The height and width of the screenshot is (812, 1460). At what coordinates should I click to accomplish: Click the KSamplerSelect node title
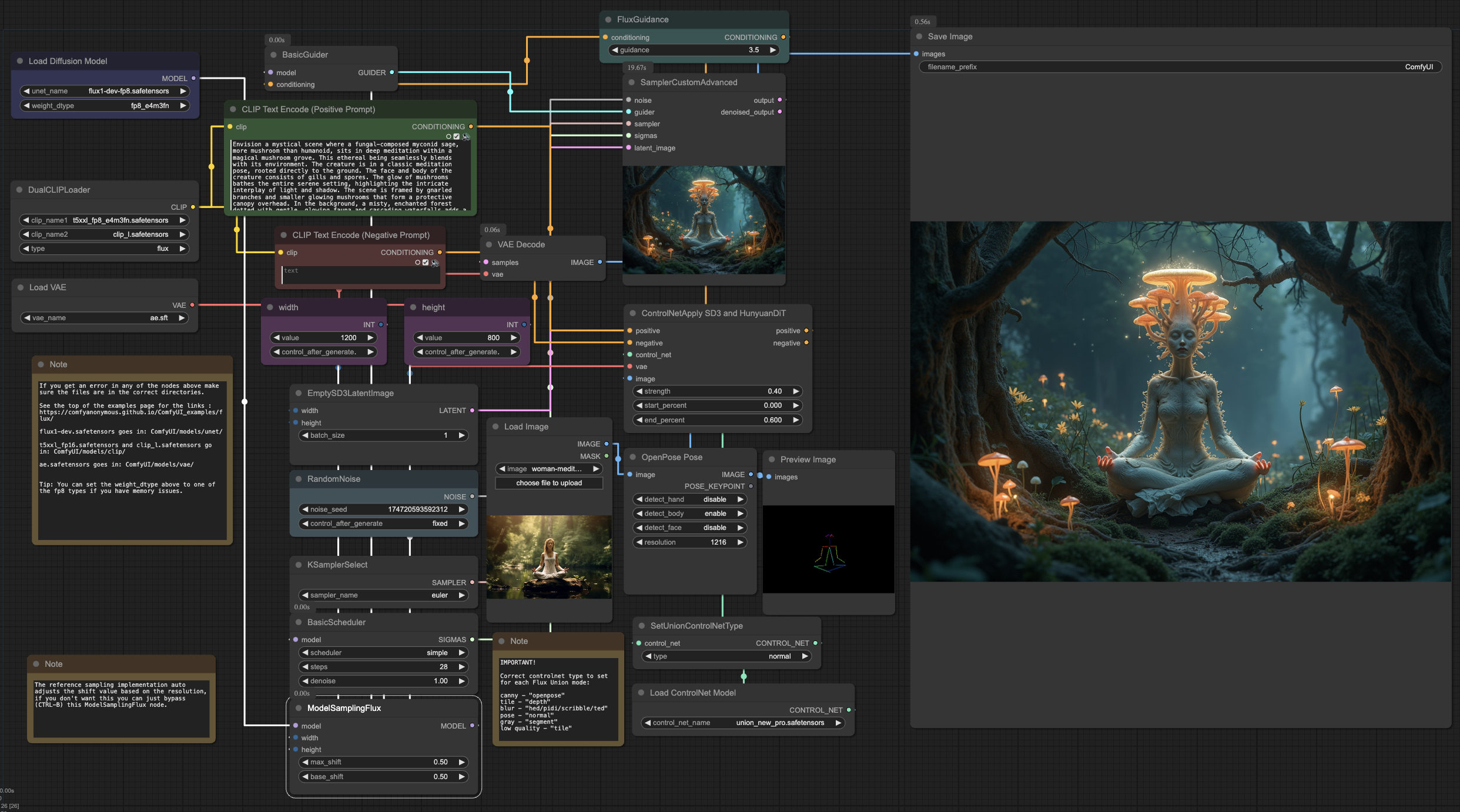point(337,565)
